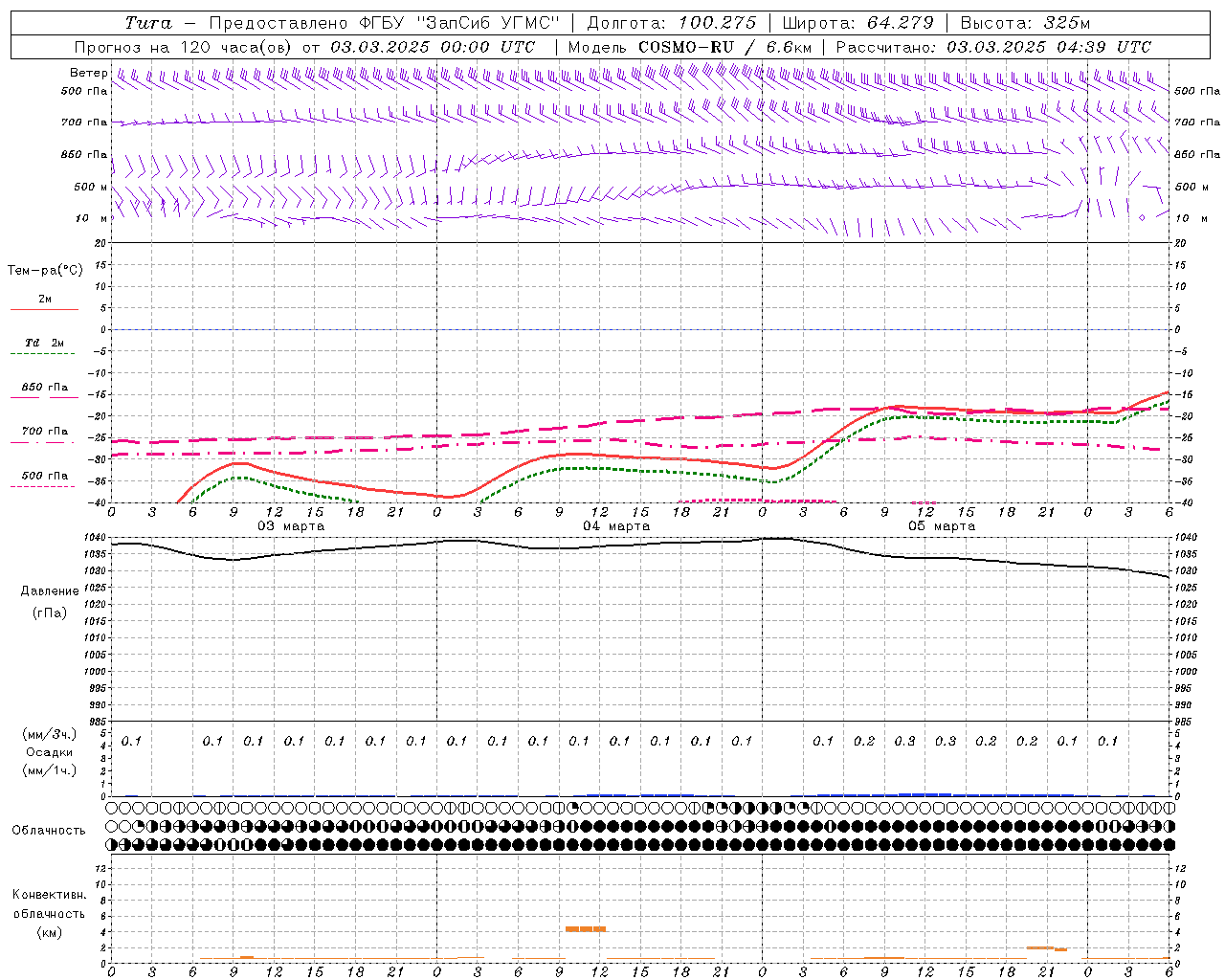Image resolution: width=1225 pixels, height=980 pixels.
Task: Click the "Широта: 64.279" header field
Action: pos(857,23)
